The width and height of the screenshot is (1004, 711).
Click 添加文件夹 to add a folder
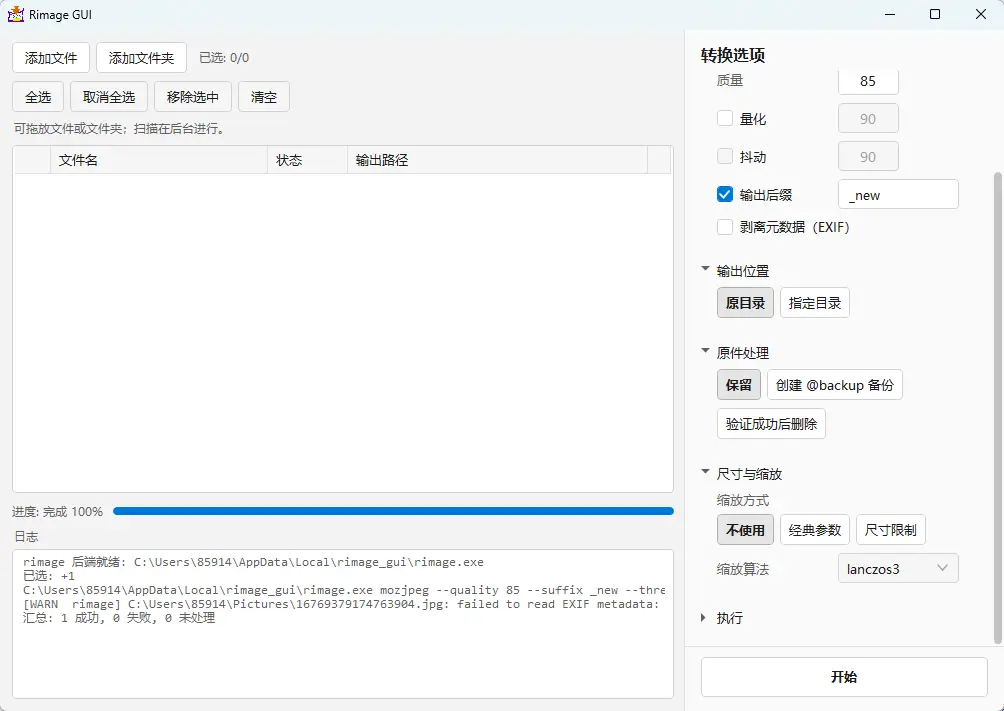coord(142,58)
